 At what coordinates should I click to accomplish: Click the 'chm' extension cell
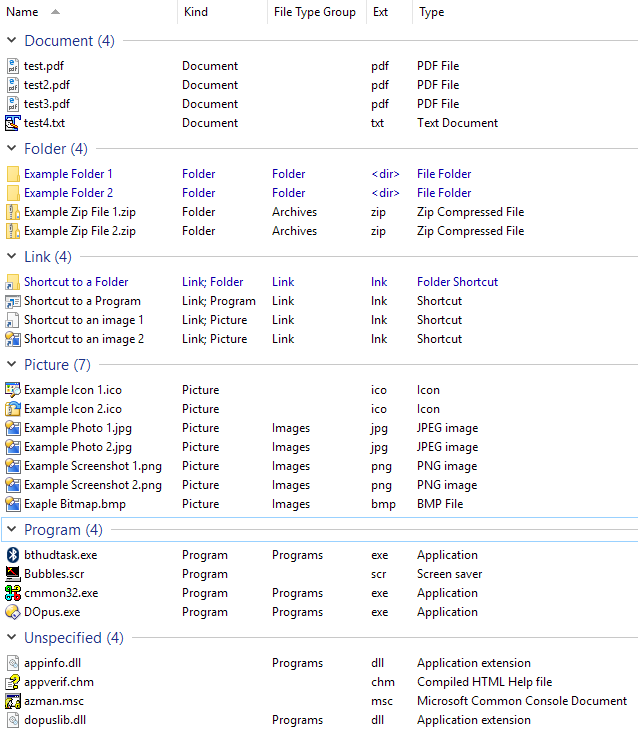coord(383,682)
